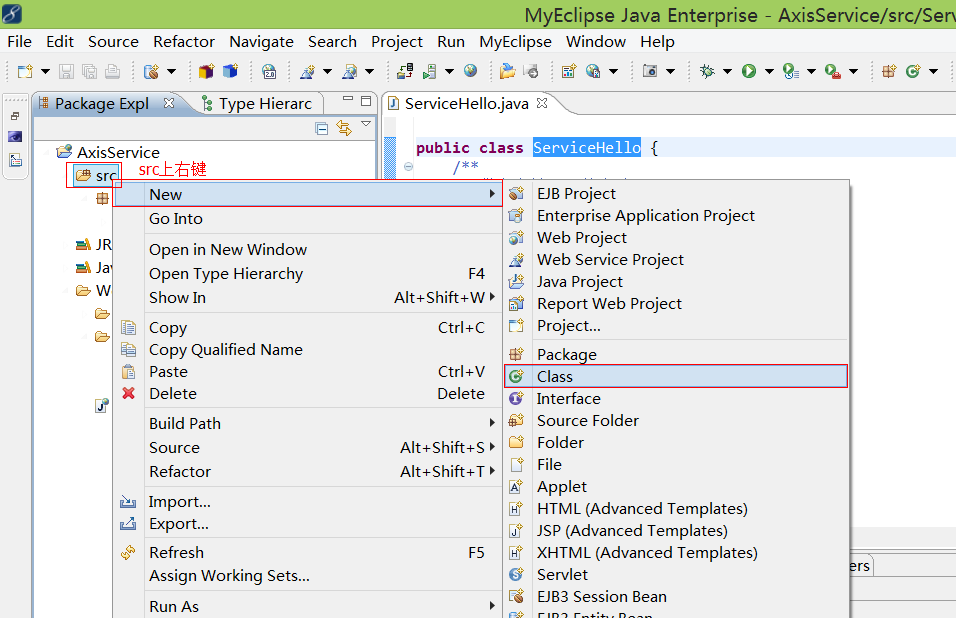Toggle Link with Editor in Package Explorer

tap(344, 129)
